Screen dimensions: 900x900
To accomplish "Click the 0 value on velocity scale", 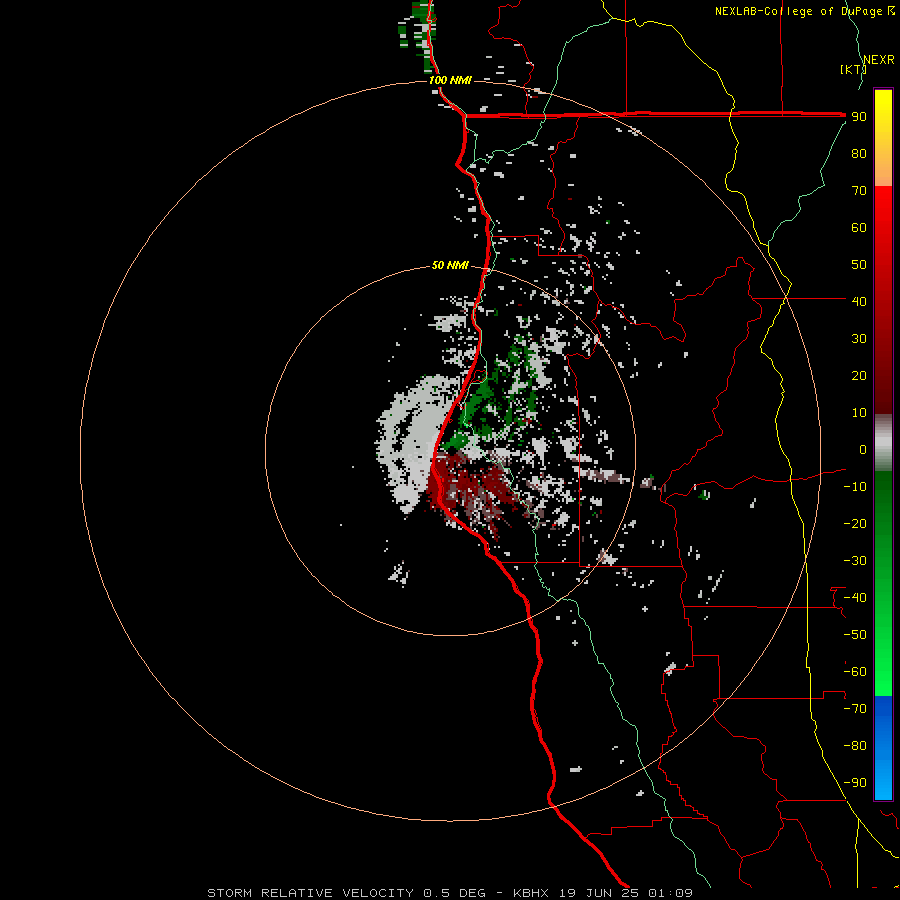I will tap(863, 450).
